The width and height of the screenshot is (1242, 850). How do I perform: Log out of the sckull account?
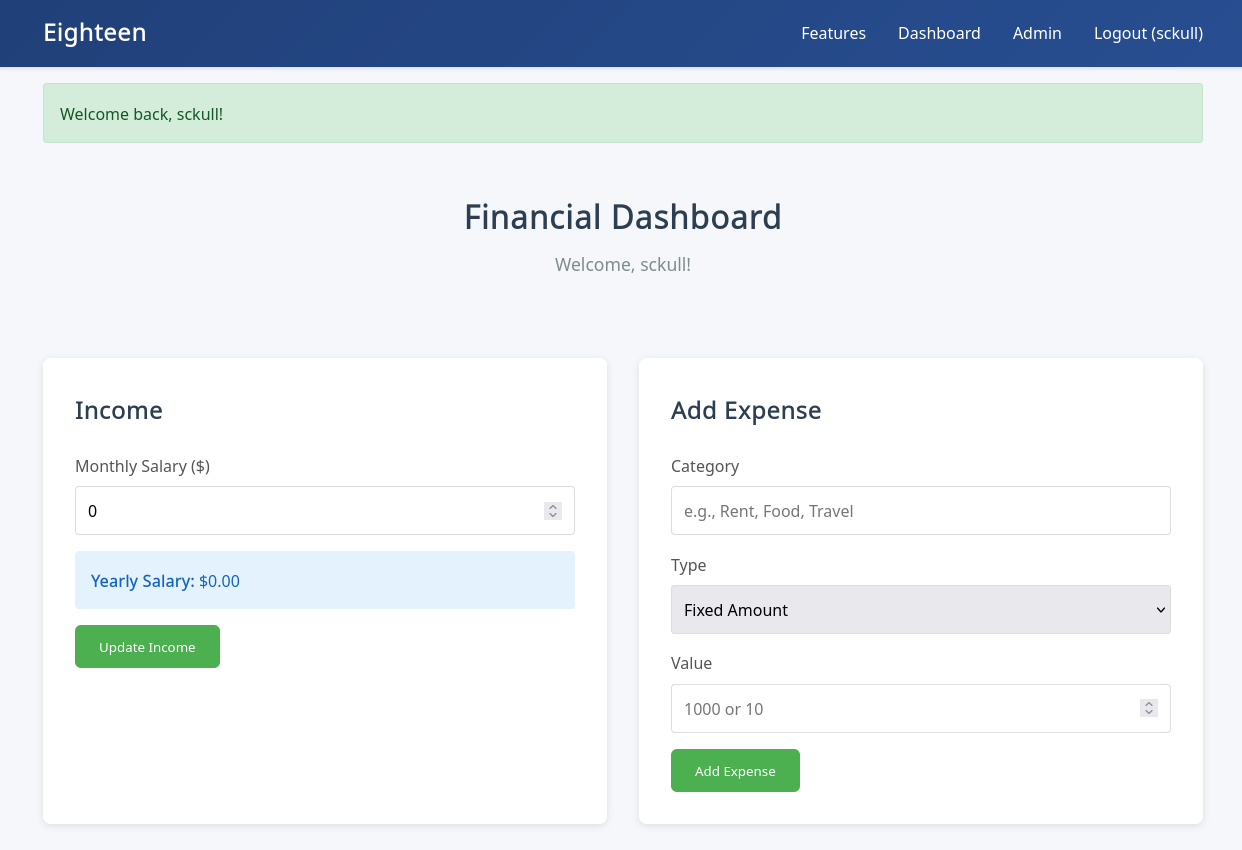point(1148,33)
